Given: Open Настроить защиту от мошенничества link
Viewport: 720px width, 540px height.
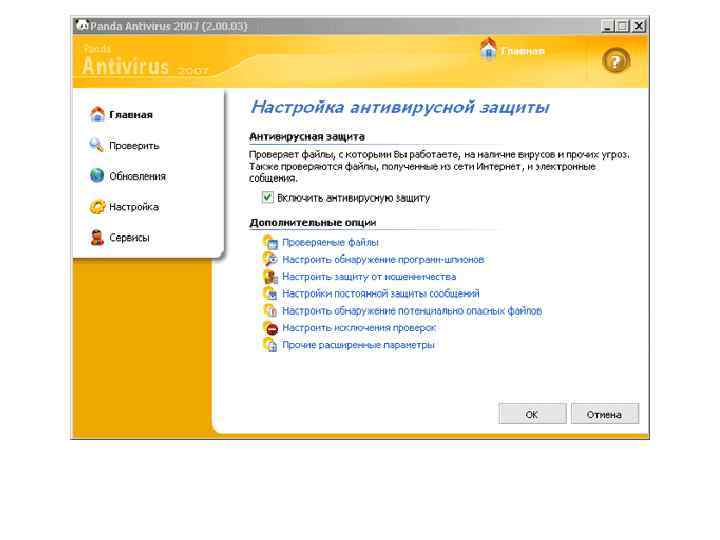Looking at the screenshot, I should click(x=369, y=277).
